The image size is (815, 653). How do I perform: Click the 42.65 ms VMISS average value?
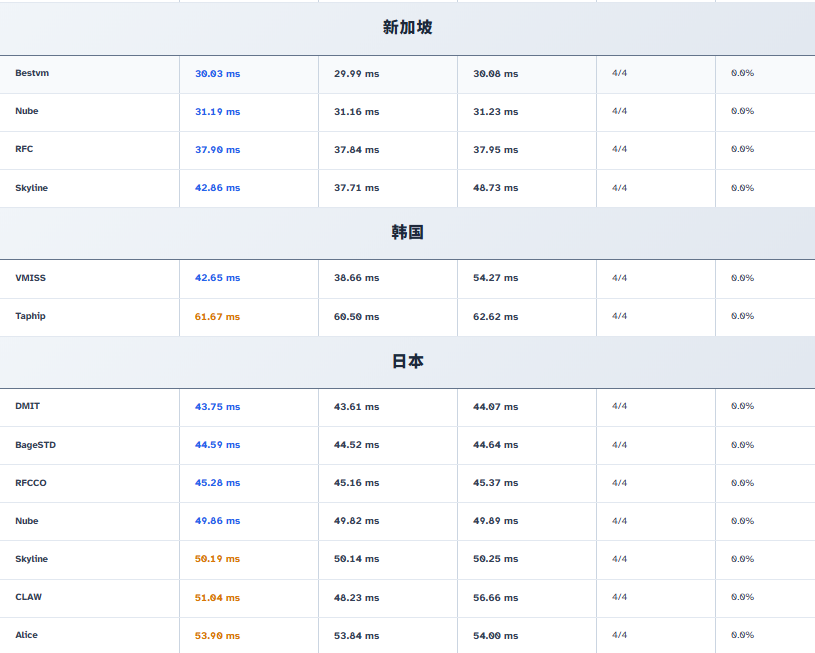(x=217, y=278)
